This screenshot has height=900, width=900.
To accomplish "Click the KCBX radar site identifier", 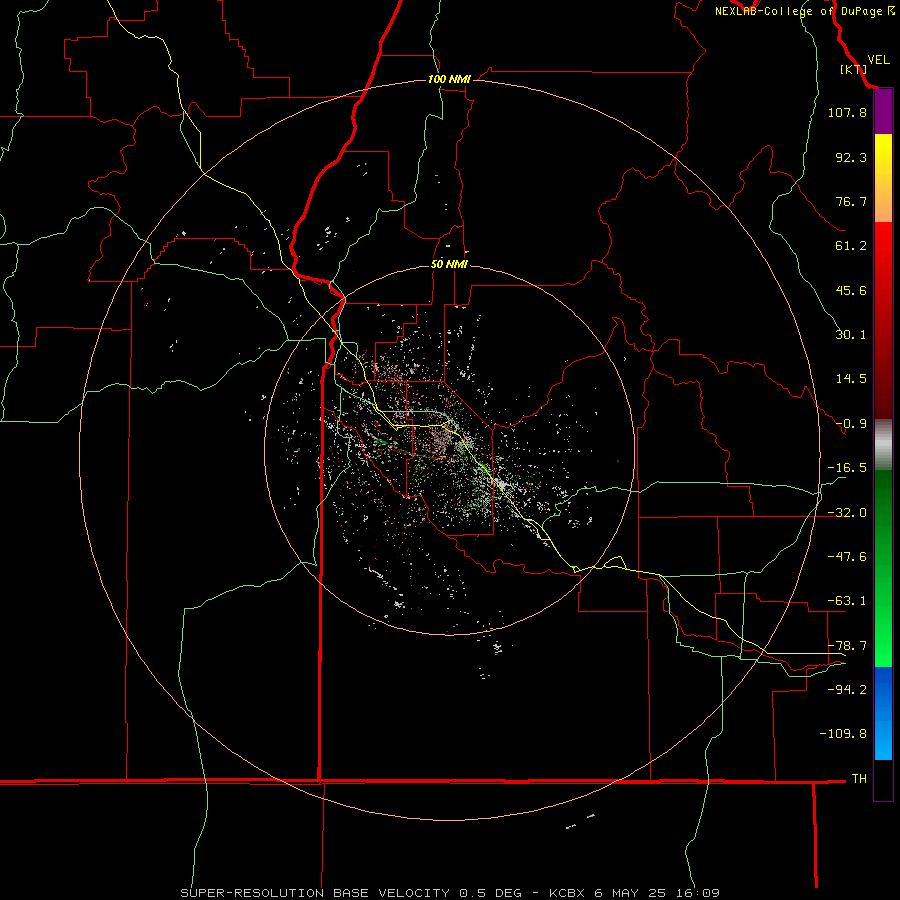I will (567, 893).
